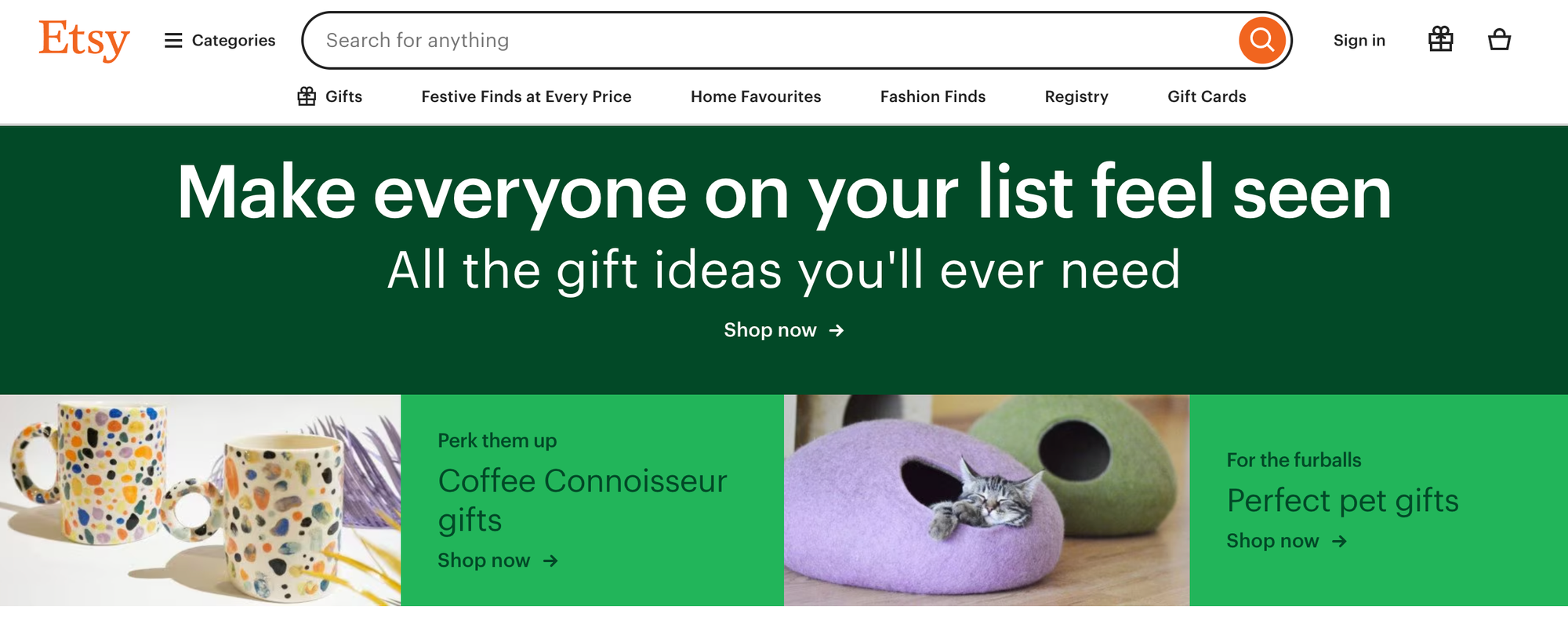Open the shopping cart icon
1568x642 pixels.
click(x=1499, y=40)
